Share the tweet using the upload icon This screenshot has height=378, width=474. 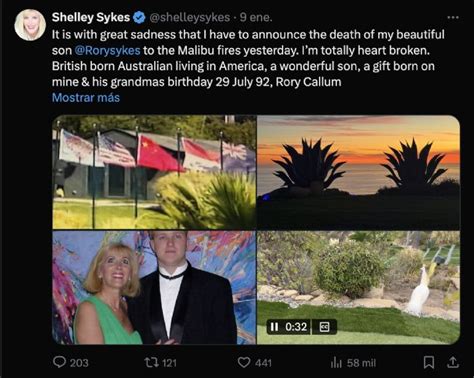(453, 362)
